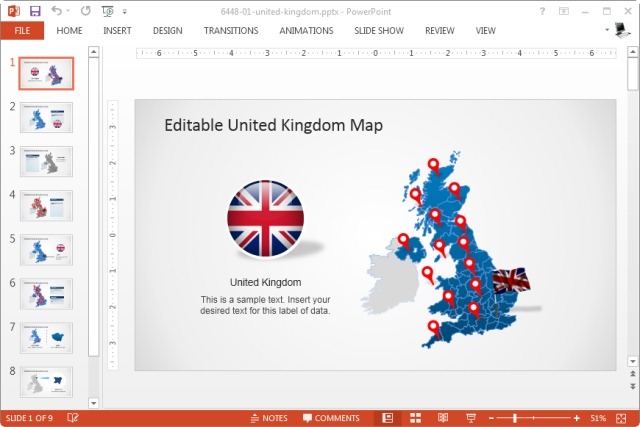Go to next slide double-arrow button
The height and width of the screenshot is (427, 640).
[633, 386]
